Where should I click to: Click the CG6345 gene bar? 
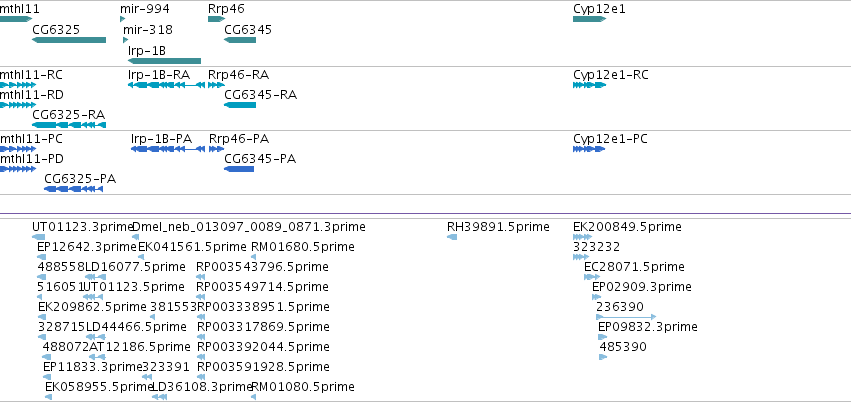240,40
